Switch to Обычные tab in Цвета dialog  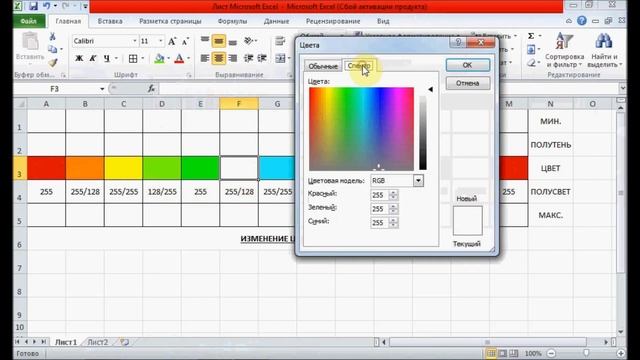pos(323,66)
